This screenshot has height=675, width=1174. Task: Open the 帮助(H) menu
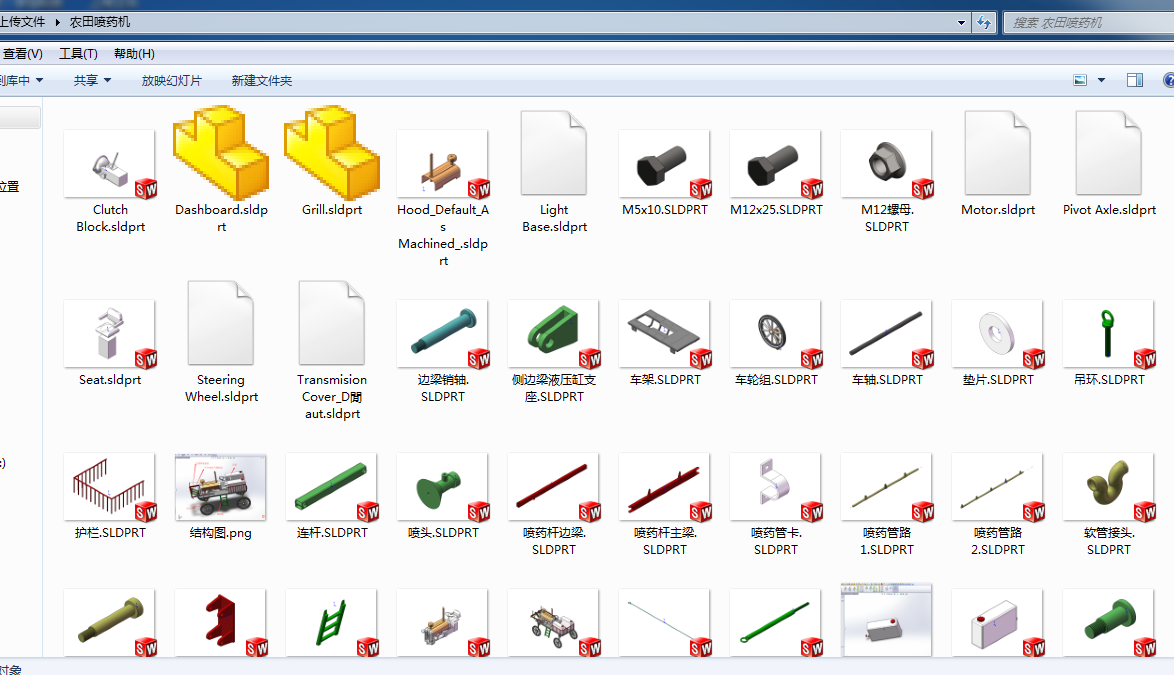135,54
